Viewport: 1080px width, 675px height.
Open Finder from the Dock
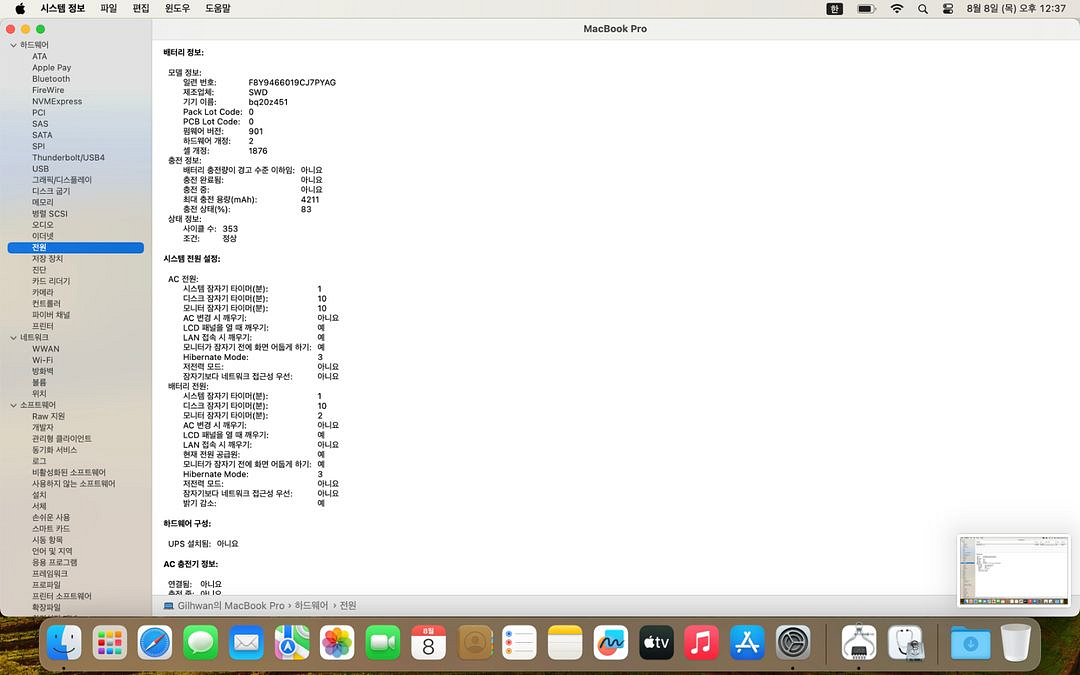(x=64, y=643)
